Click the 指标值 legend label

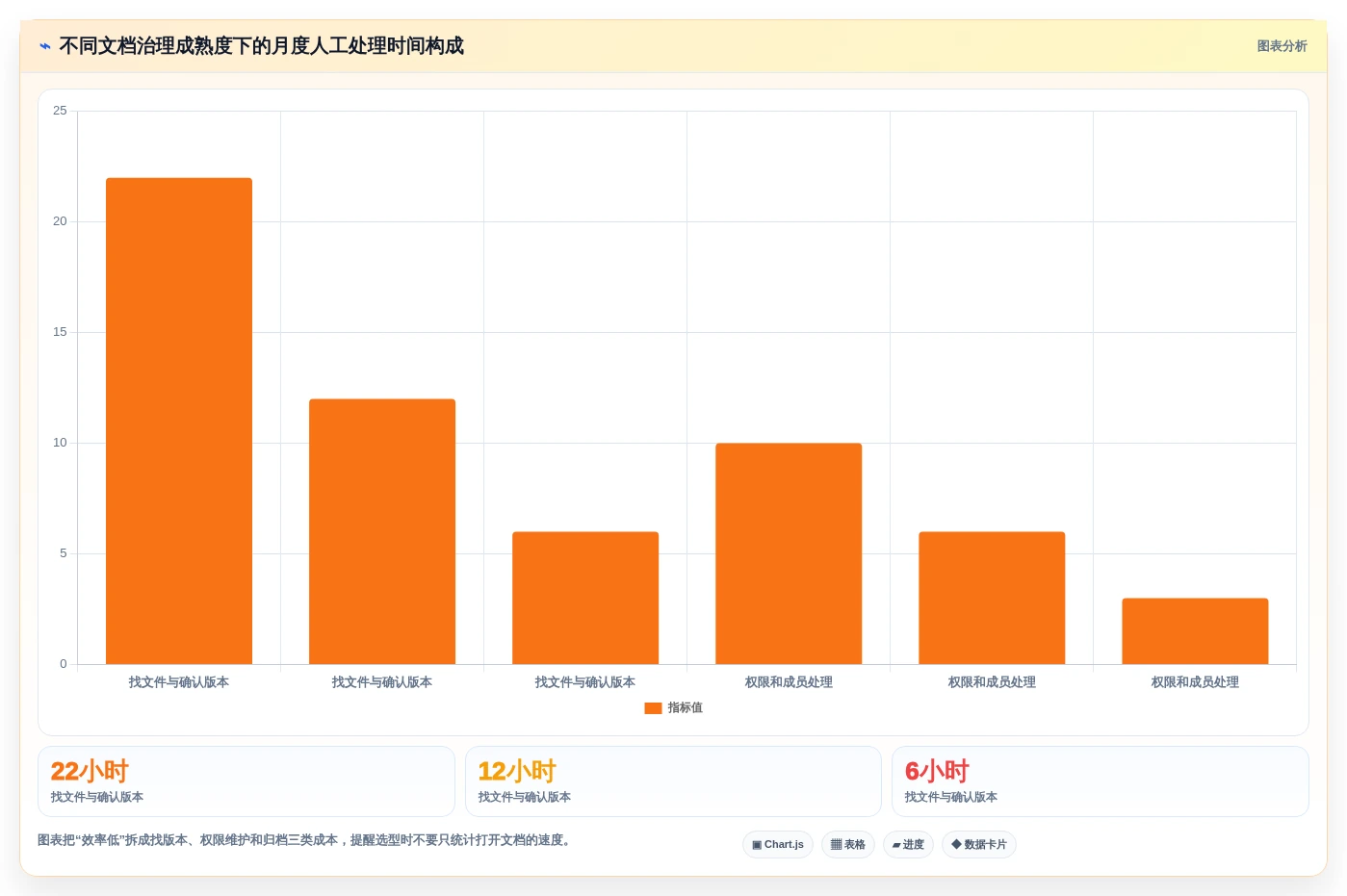(x=686, y=708)
